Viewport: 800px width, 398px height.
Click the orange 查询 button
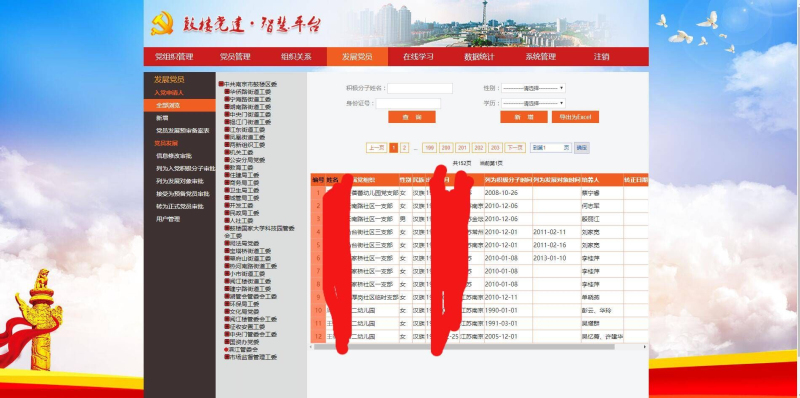(412, 117)
